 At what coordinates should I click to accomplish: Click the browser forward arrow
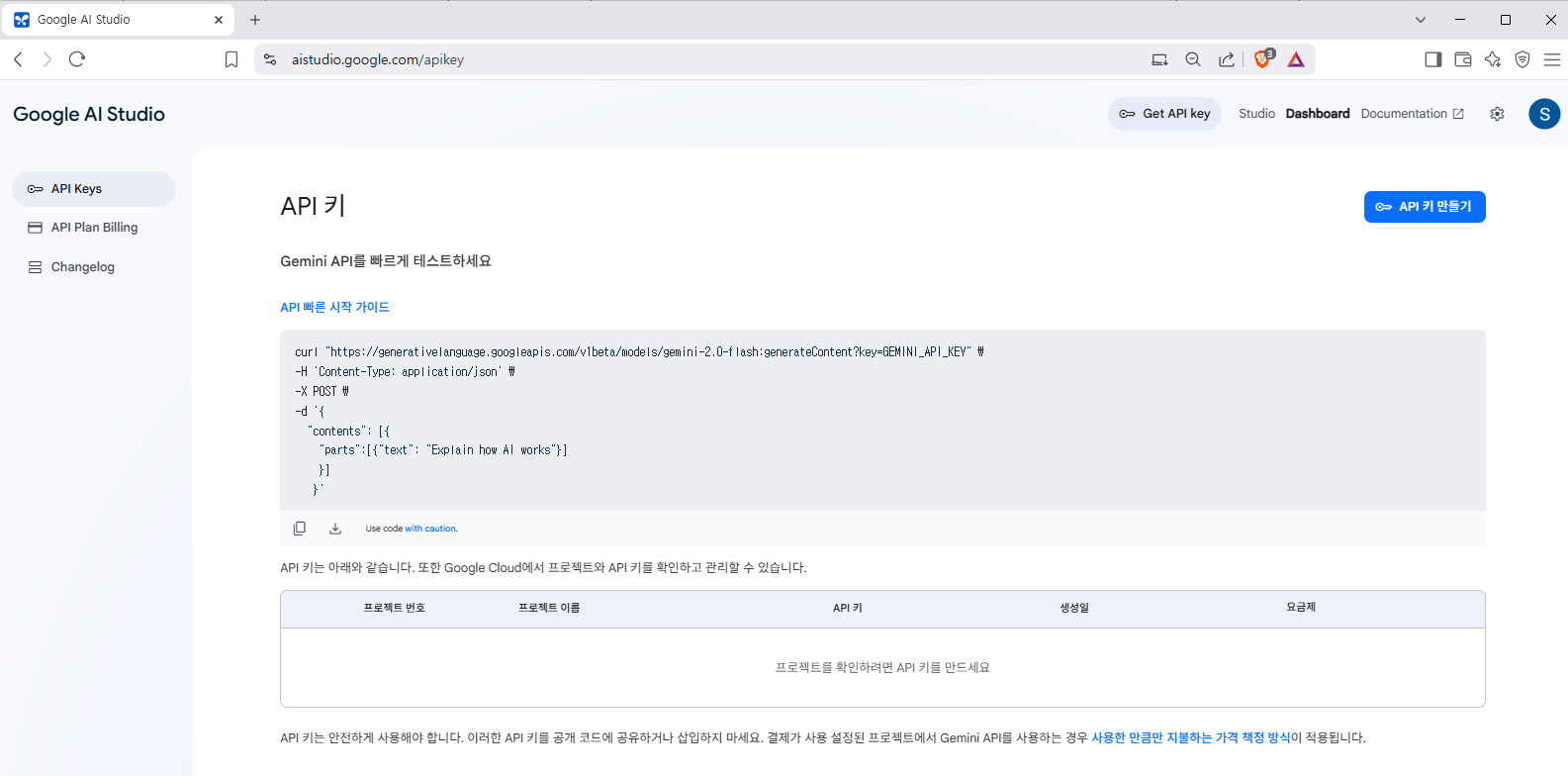46,59
